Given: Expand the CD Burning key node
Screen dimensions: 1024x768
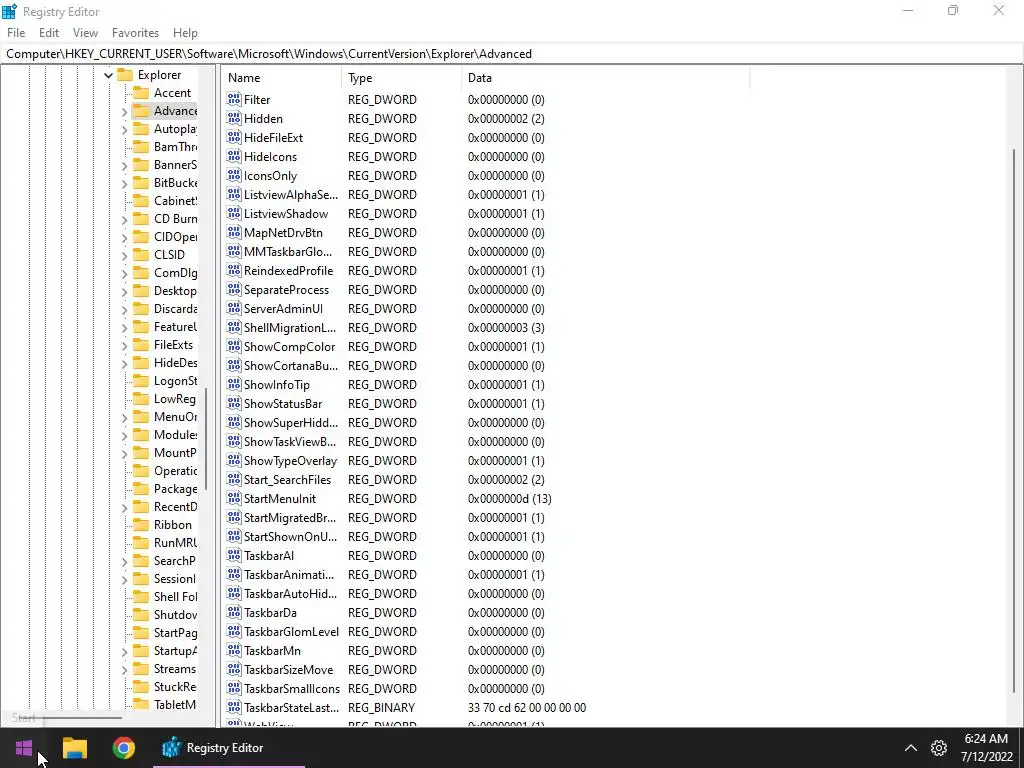Looking at the screenshot, I should tap(124, 219).
